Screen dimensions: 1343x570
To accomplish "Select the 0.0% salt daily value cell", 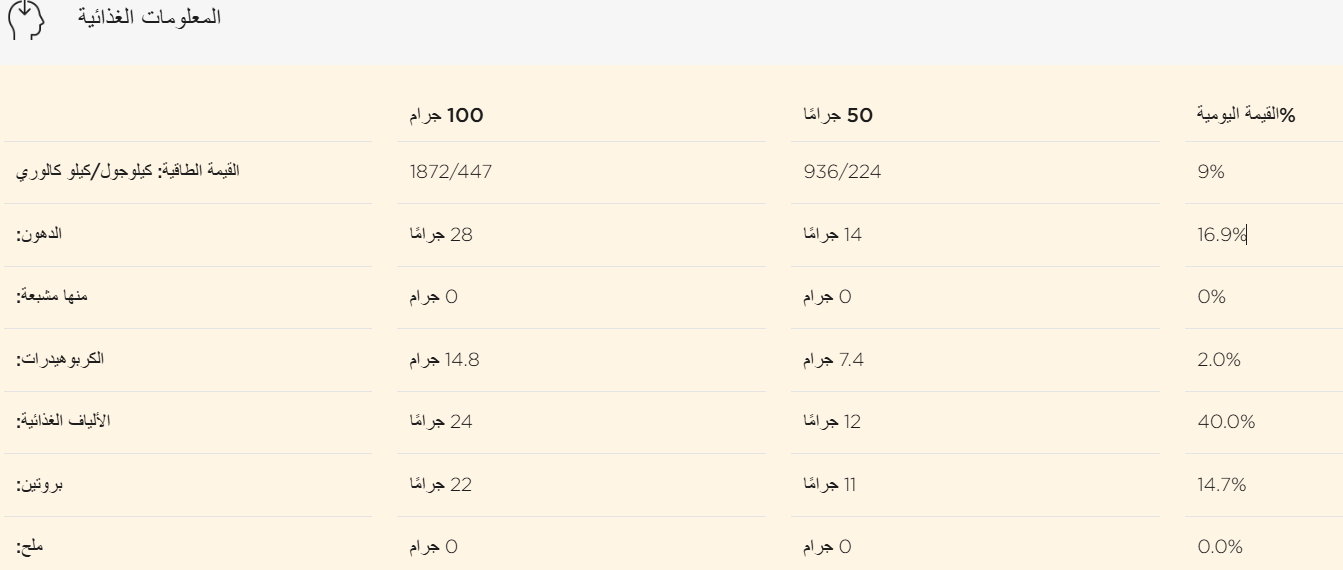I will pos(1219,547).
